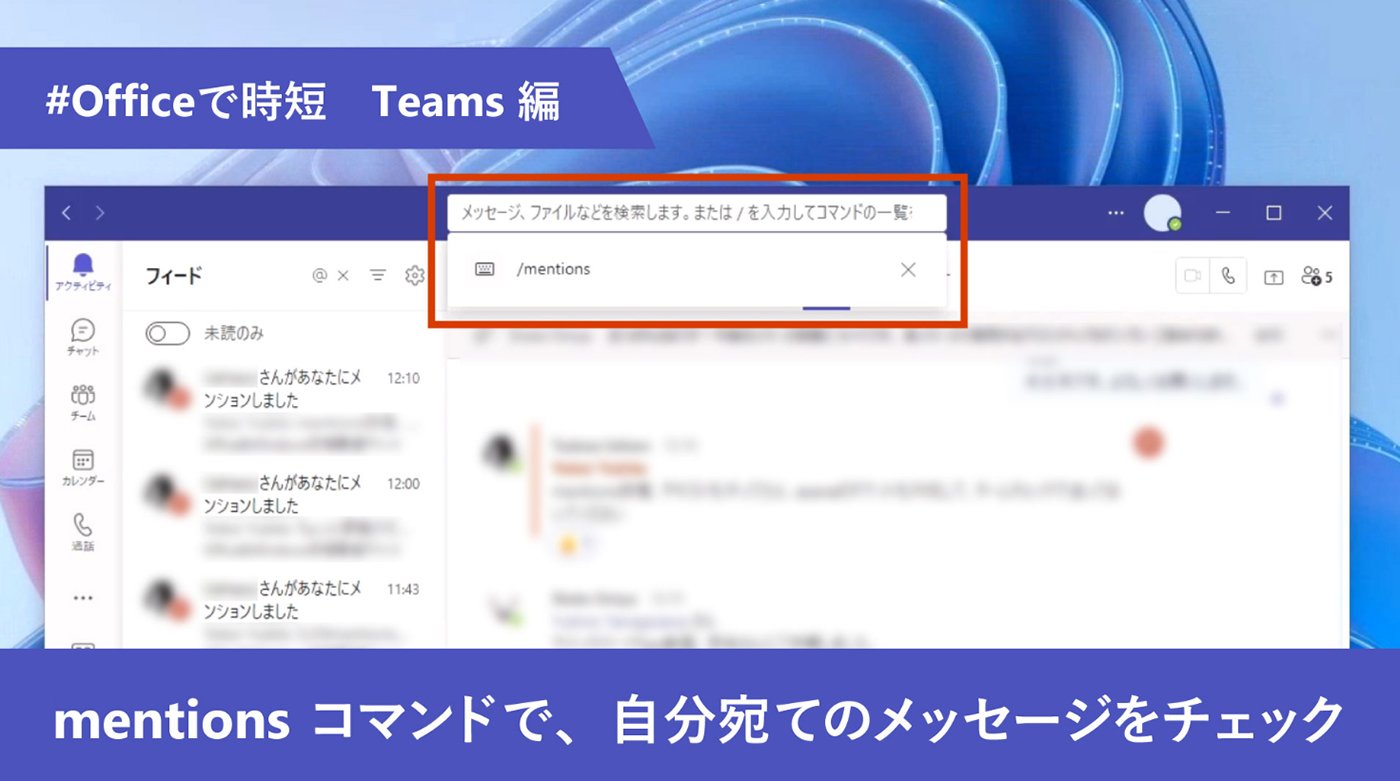The height and width of the screenshot is (781, 1400).
Task: Minimize the Teams window
Action: tap(1223, 213)
